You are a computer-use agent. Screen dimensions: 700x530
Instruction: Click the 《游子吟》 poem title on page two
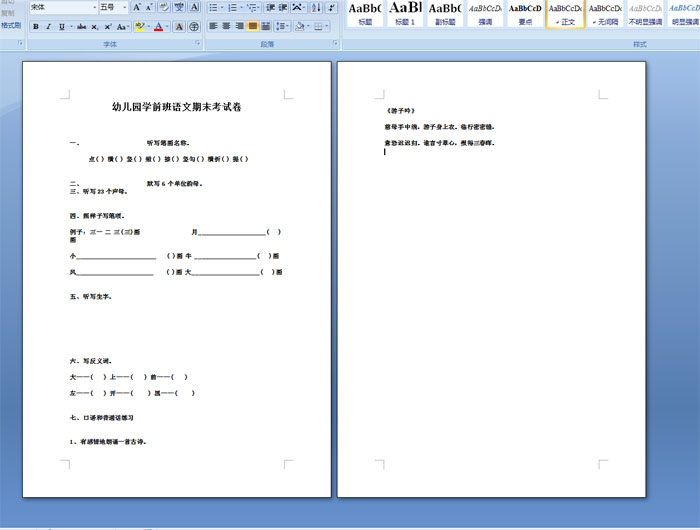tap(400, 111)
